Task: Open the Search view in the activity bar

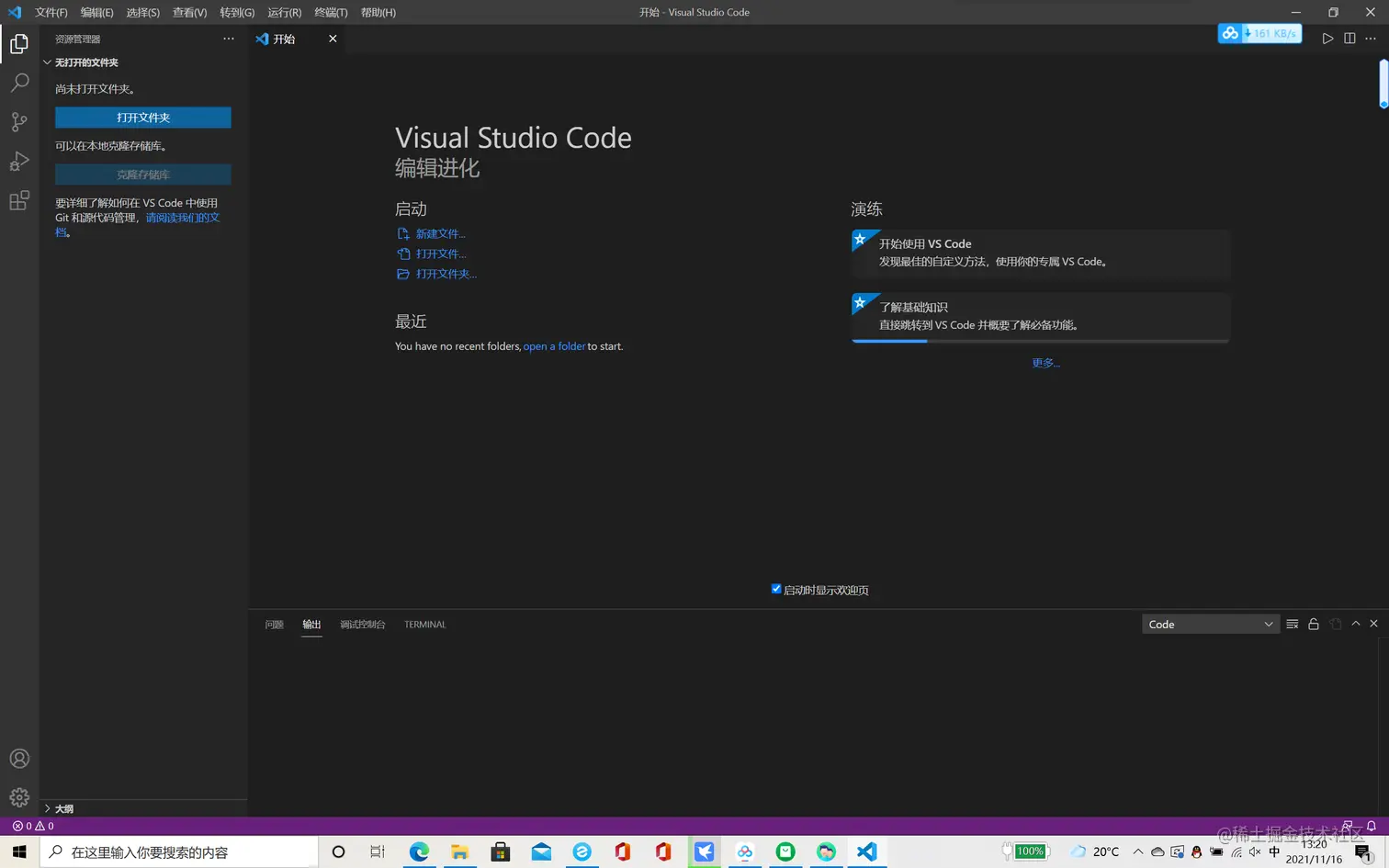Action: (x=19, y=83)
